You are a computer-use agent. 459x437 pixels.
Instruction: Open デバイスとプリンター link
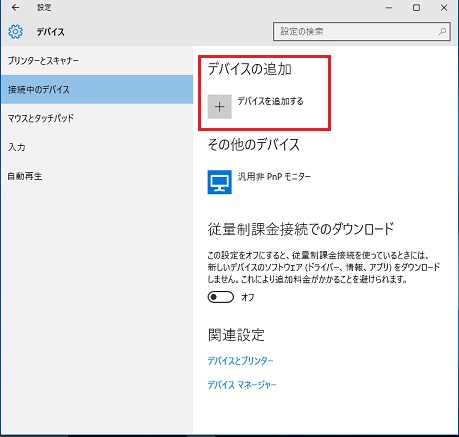[240, 361]
